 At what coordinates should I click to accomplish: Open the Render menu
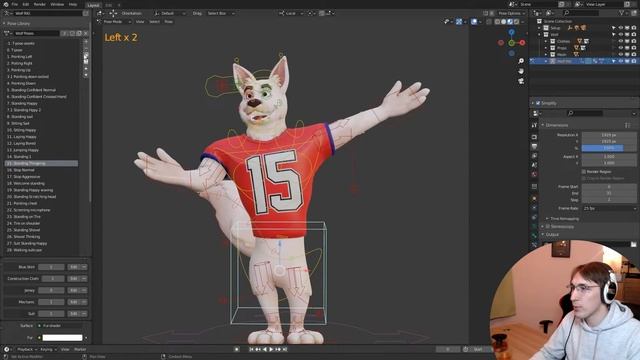(40, 4)
